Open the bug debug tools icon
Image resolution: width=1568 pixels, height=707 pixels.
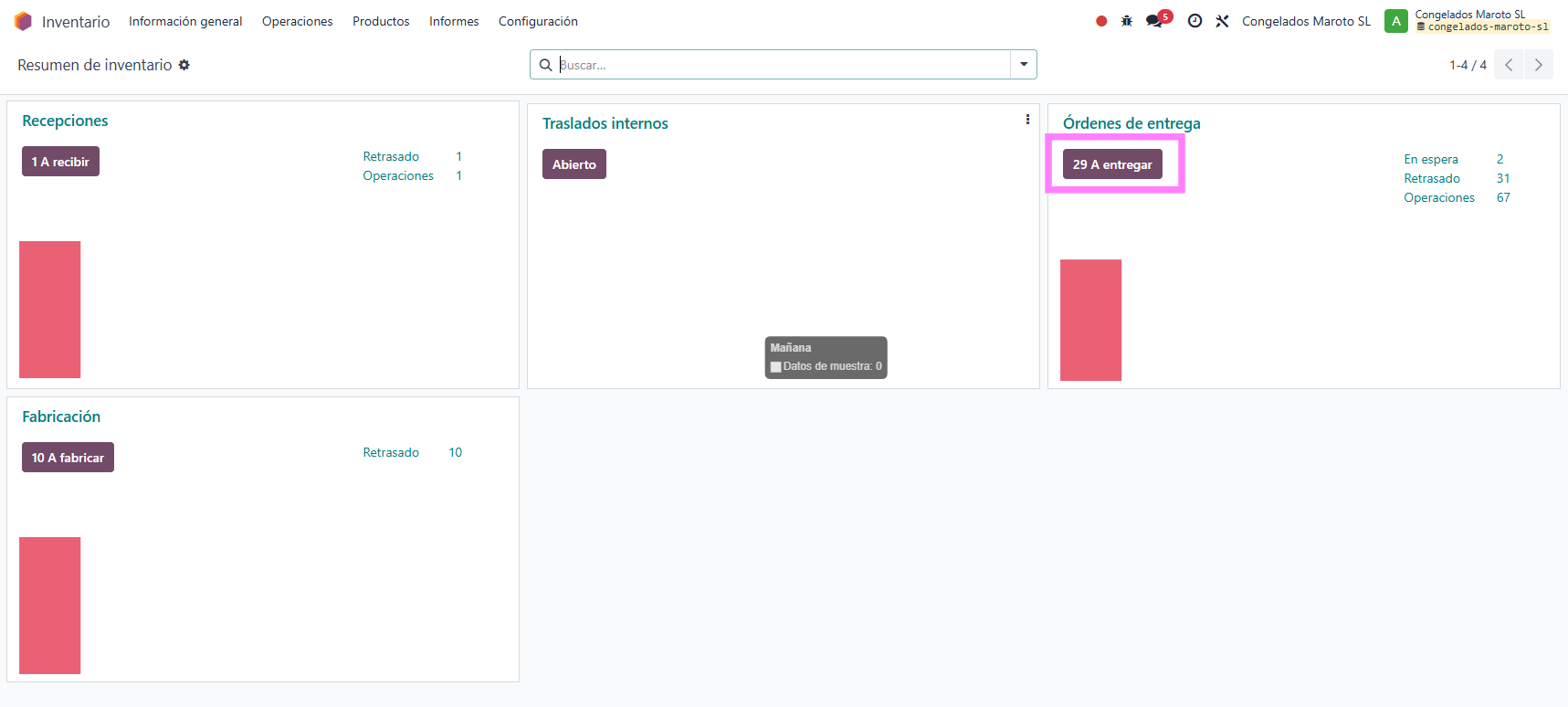tap(1127, 21)
